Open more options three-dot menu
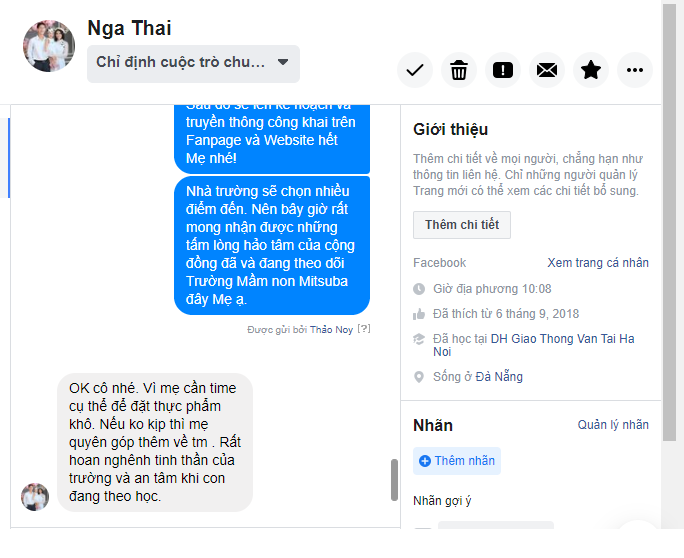Image resolution: width=684 pixels, height=558 pixels. coord(635,70)
